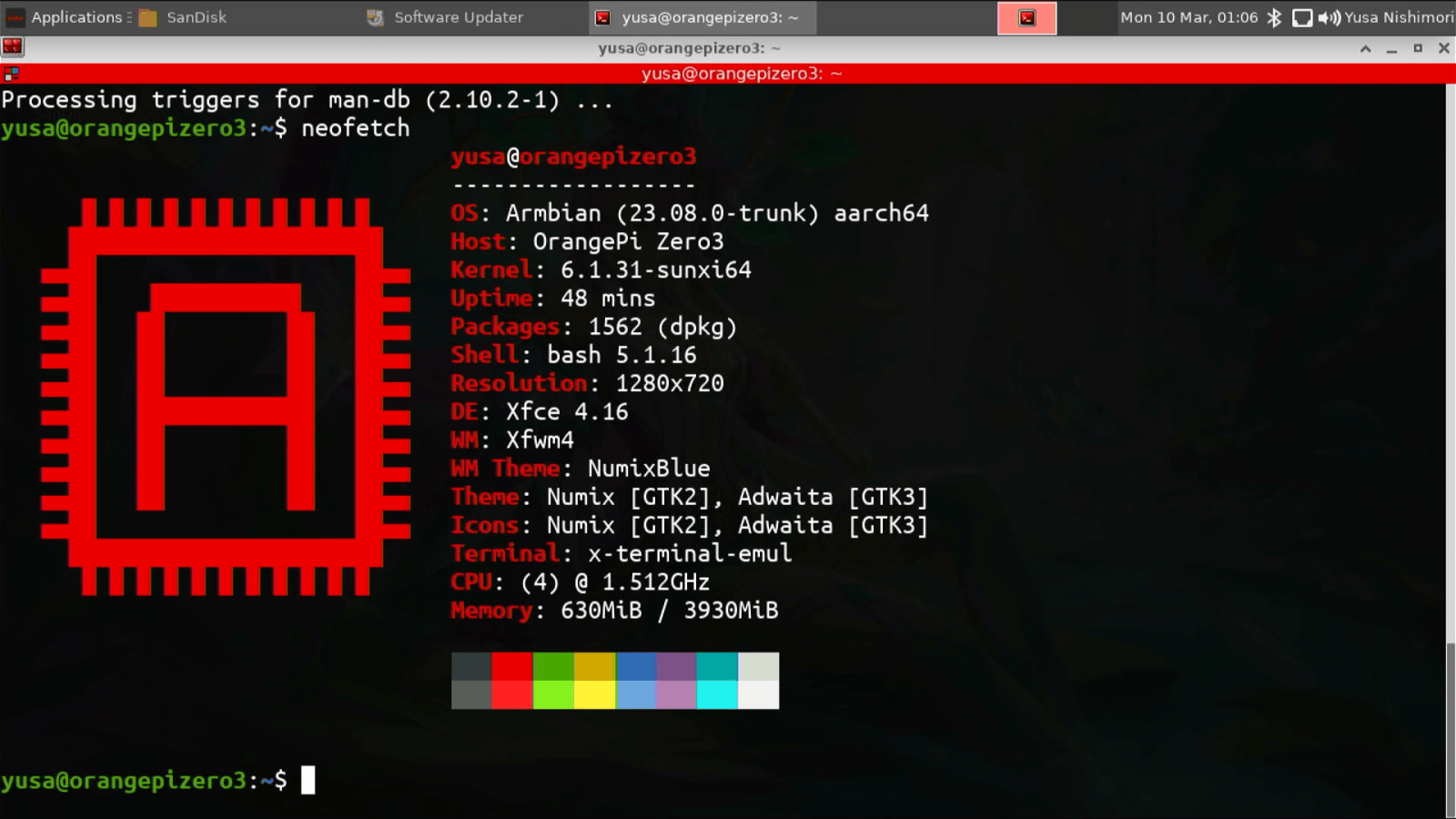Click the WM value 'Xfwm4'

click(540, 440)
